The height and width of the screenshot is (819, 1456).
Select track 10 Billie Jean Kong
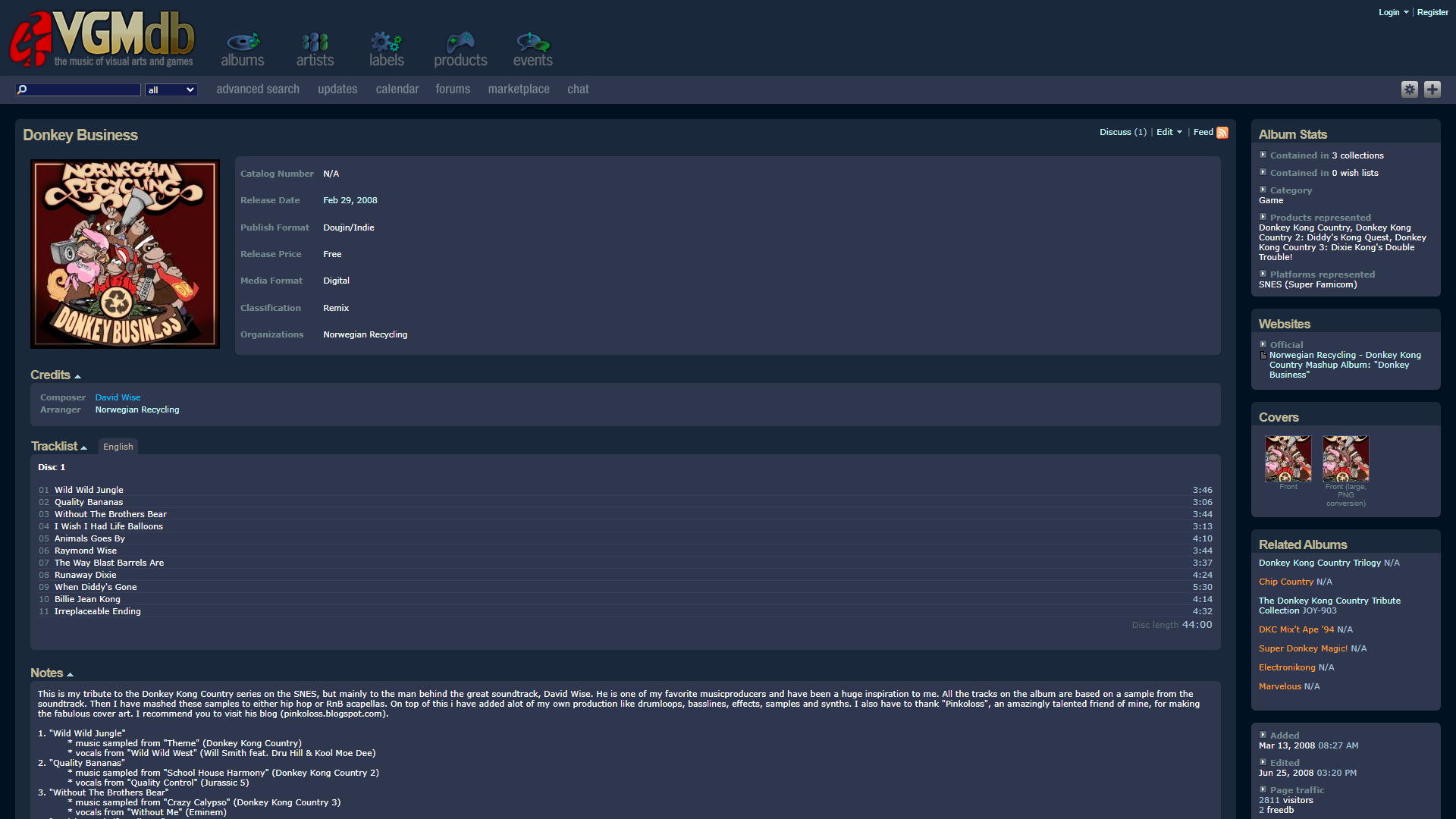[87, 599]
